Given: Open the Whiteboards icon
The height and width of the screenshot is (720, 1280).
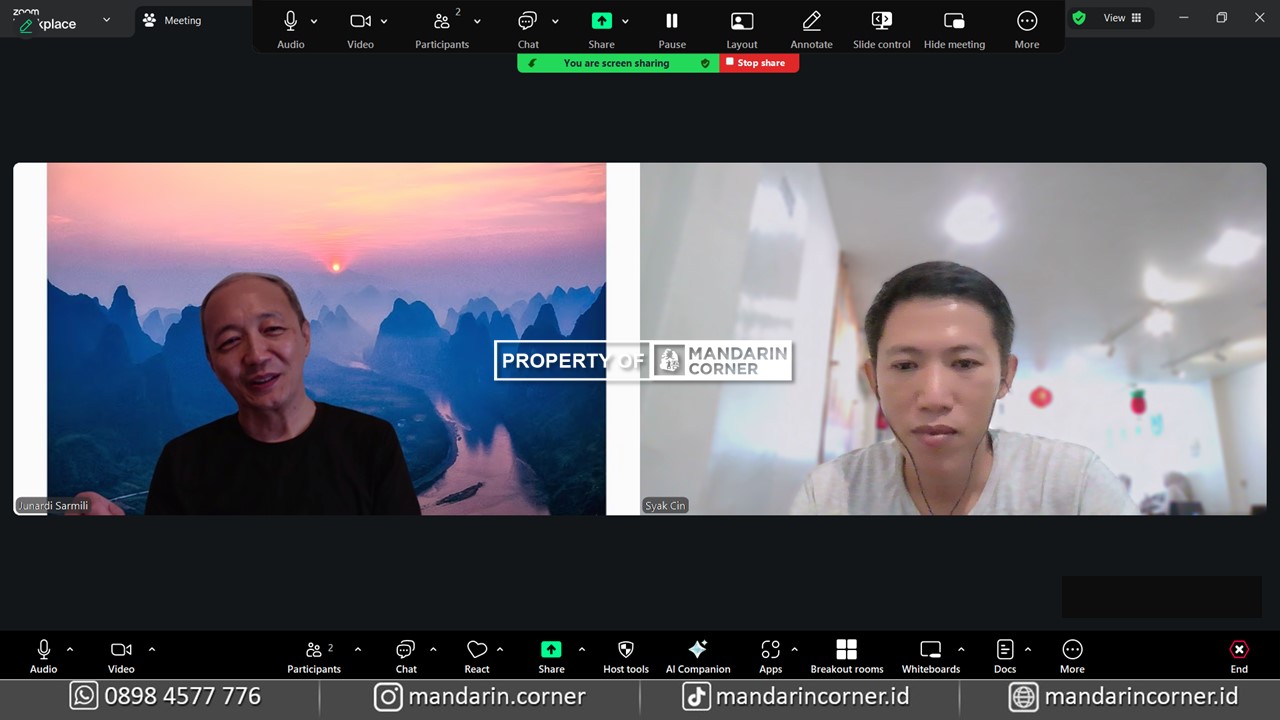Looking at the screenshot, I should [x=930, y=650].
